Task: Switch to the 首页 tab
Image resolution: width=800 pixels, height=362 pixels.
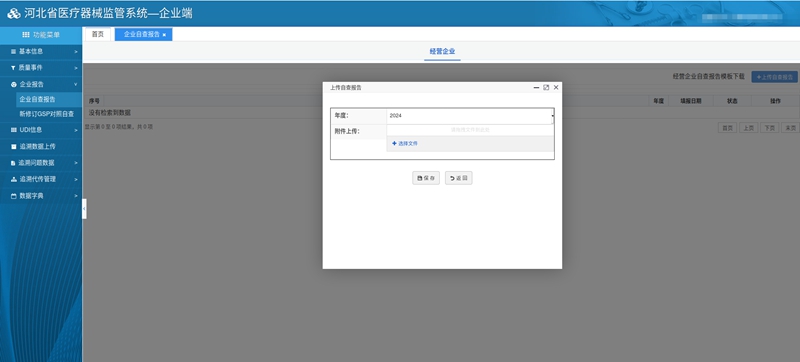Action: click(97, 34)
